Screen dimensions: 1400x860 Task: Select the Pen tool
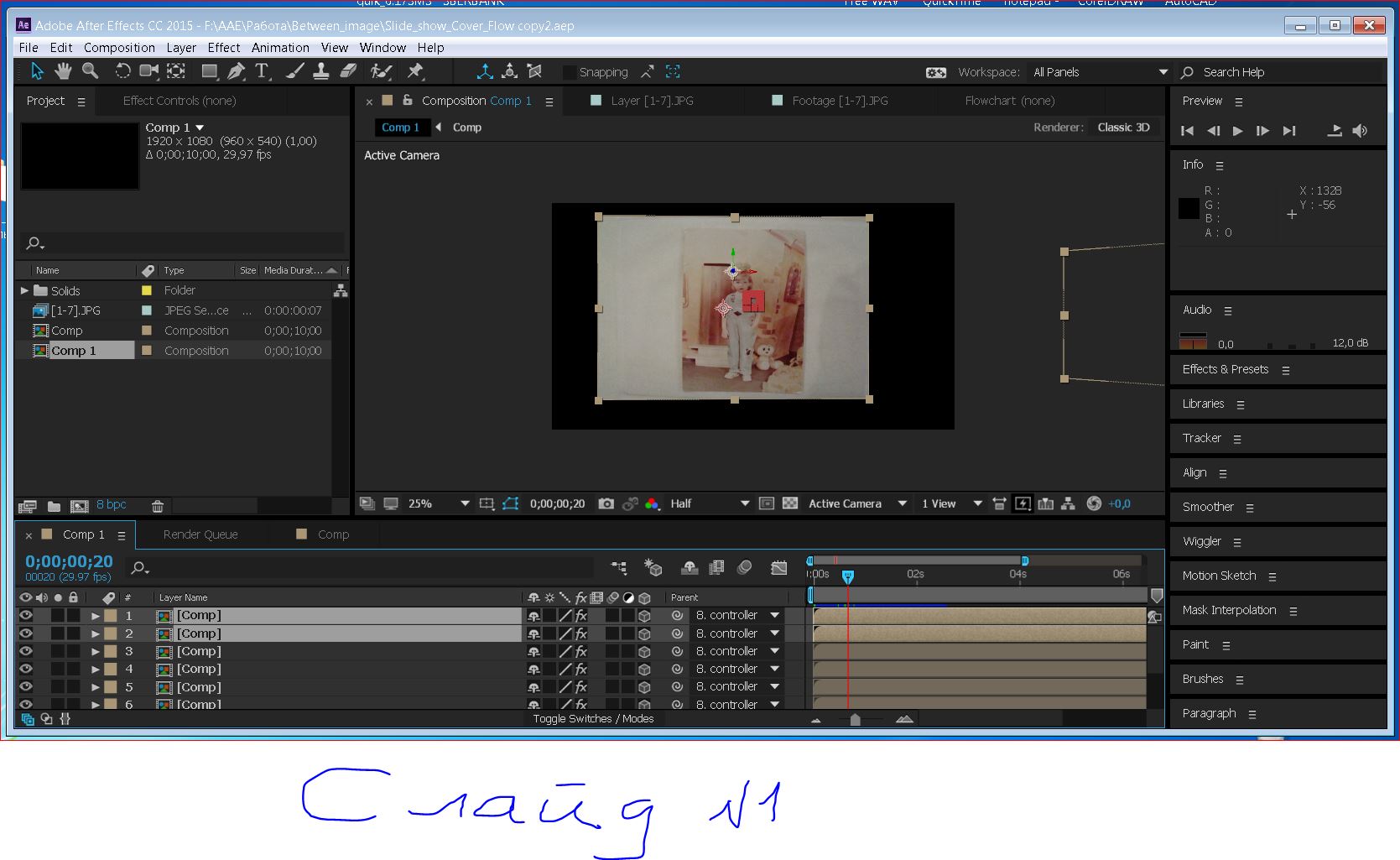[236, 71]
